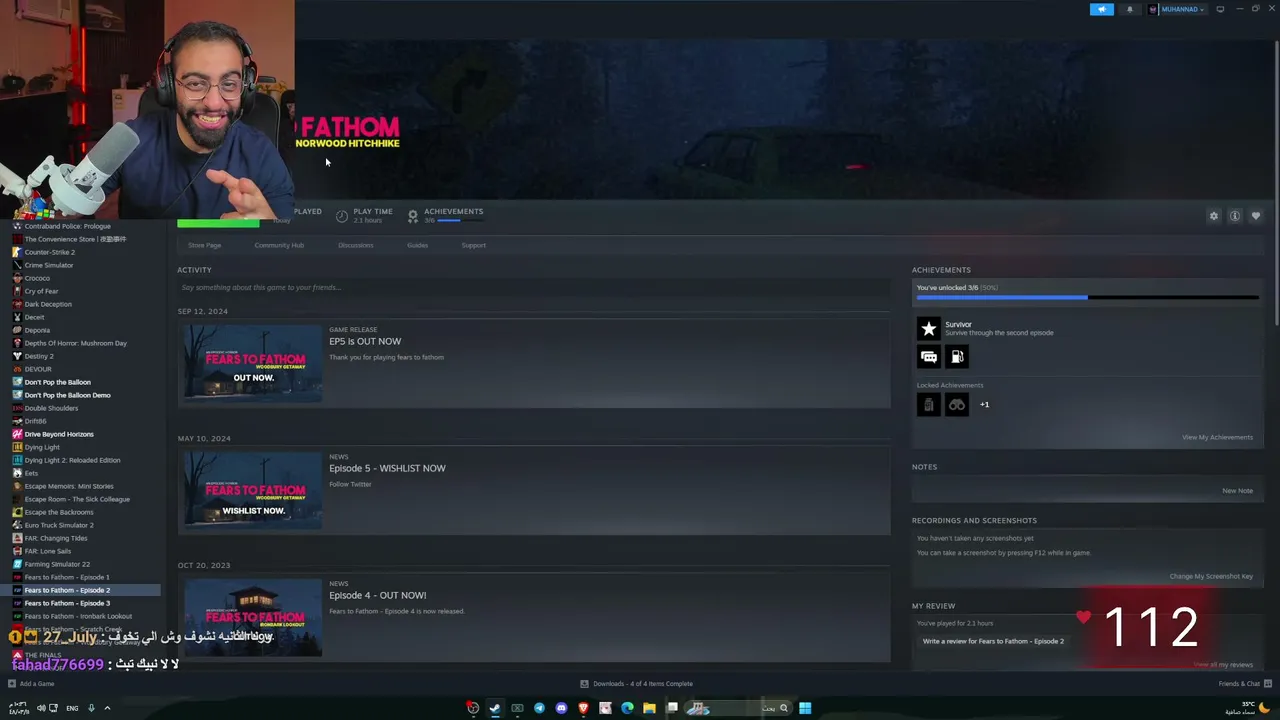Open 'Episode 4 - OUT NOW!' news title
This screenshot has width=1280, height=720.
coord(377,596)
